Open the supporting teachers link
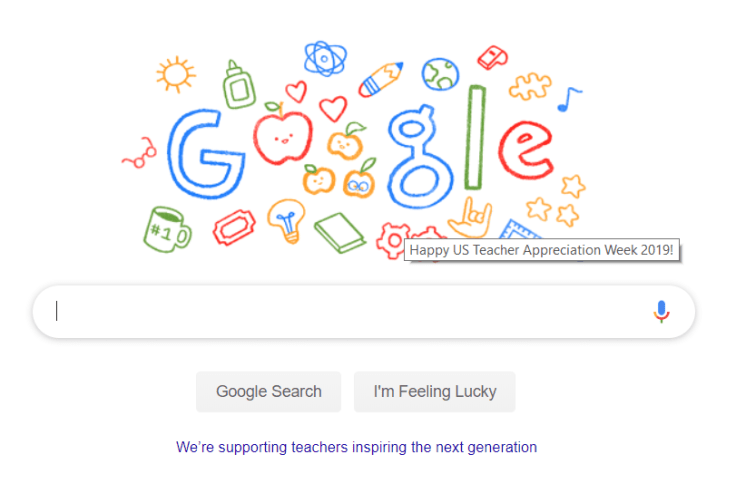 [x=356, y=447]
